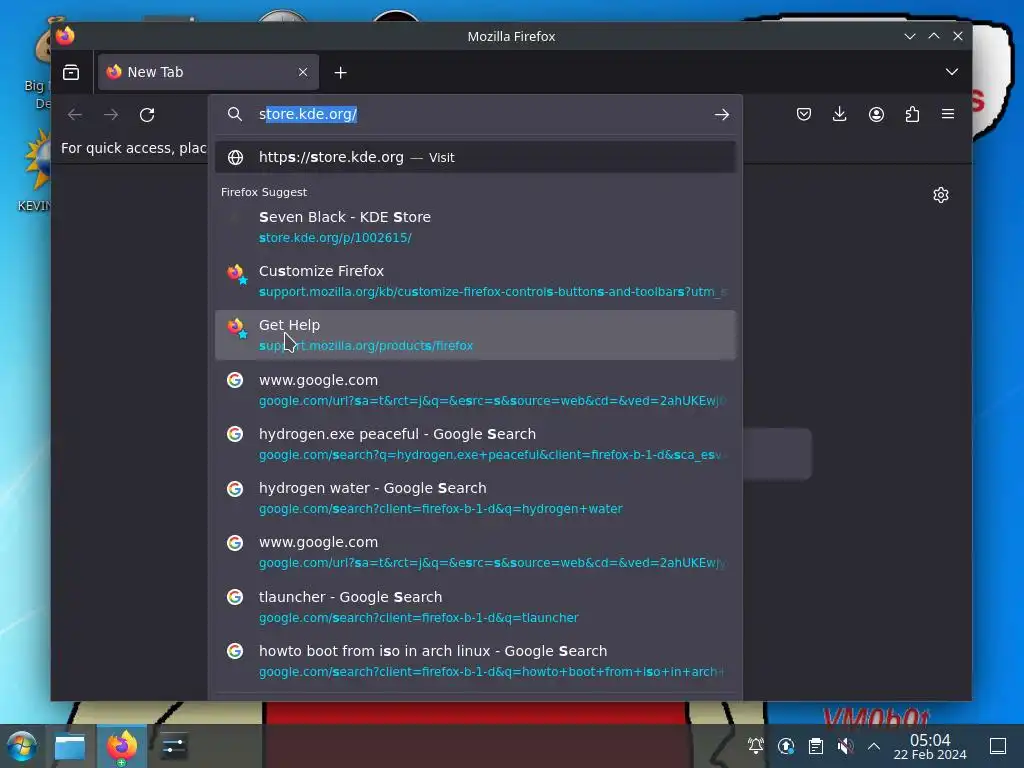Close the New Tab tab

[303, 72]
